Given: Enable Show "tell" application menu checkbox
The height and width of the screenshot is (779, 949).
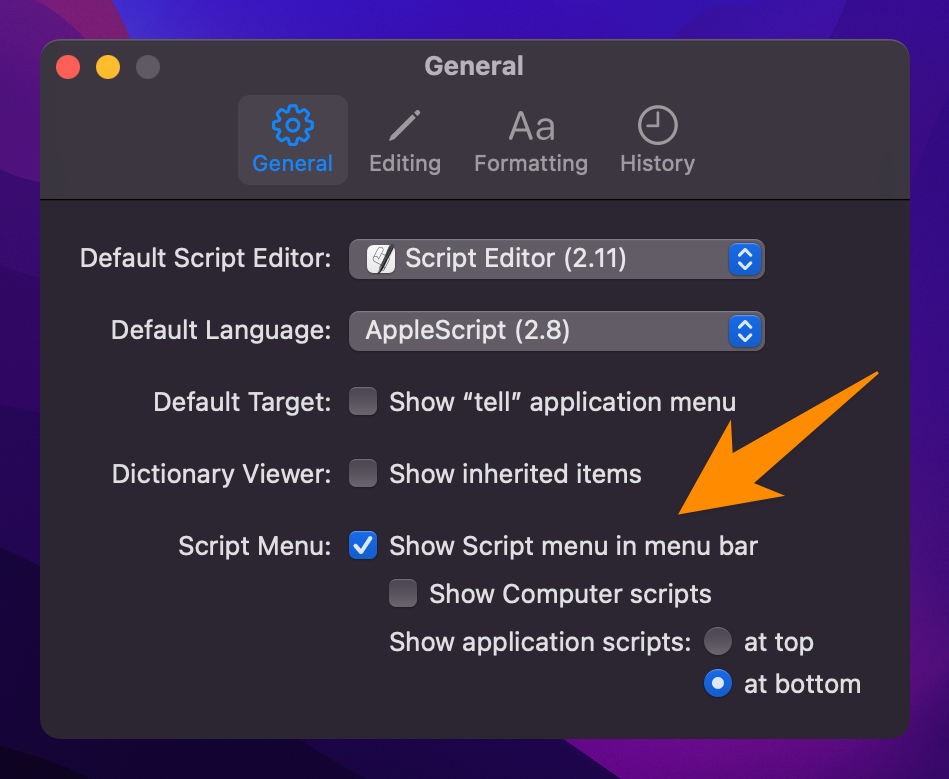Looking at the screenshot, I should (363, 402).
